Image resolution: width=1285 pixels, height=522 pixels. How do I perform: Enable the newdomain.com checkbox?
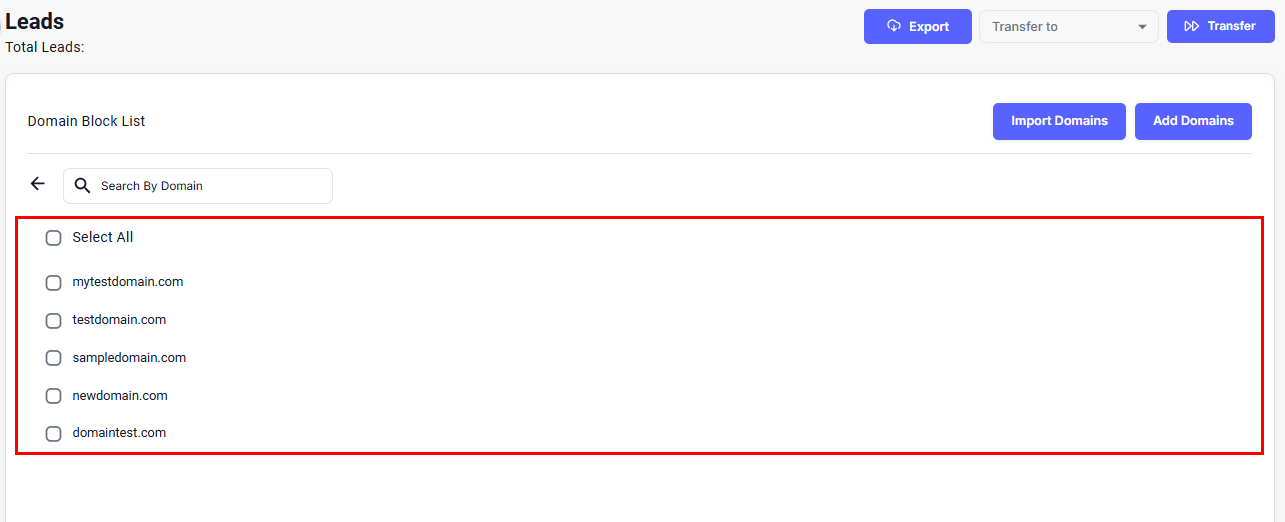click(x=54, y=396)
